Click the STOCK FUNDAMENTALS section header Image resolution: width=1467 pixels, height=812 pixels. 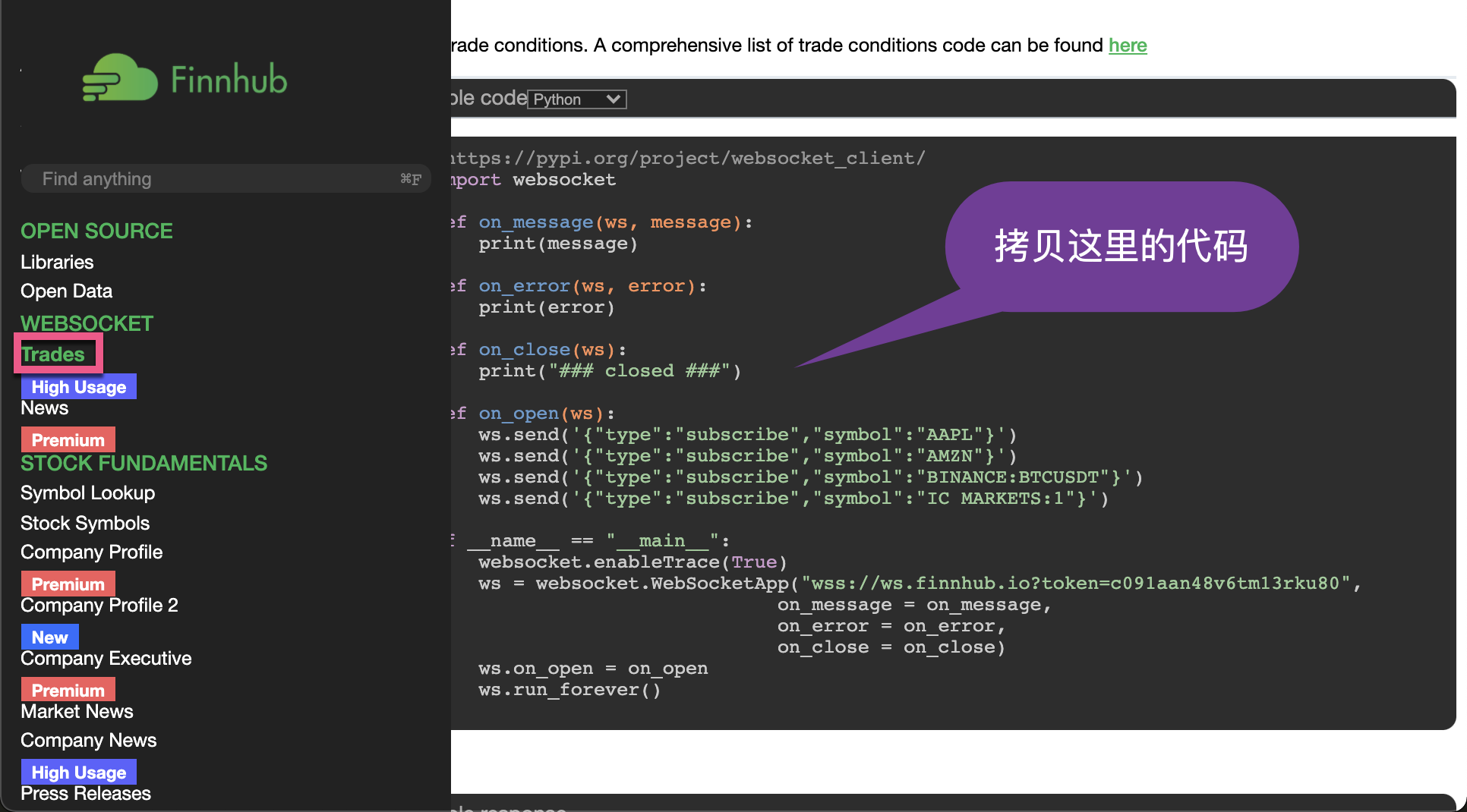coord(144,463)
